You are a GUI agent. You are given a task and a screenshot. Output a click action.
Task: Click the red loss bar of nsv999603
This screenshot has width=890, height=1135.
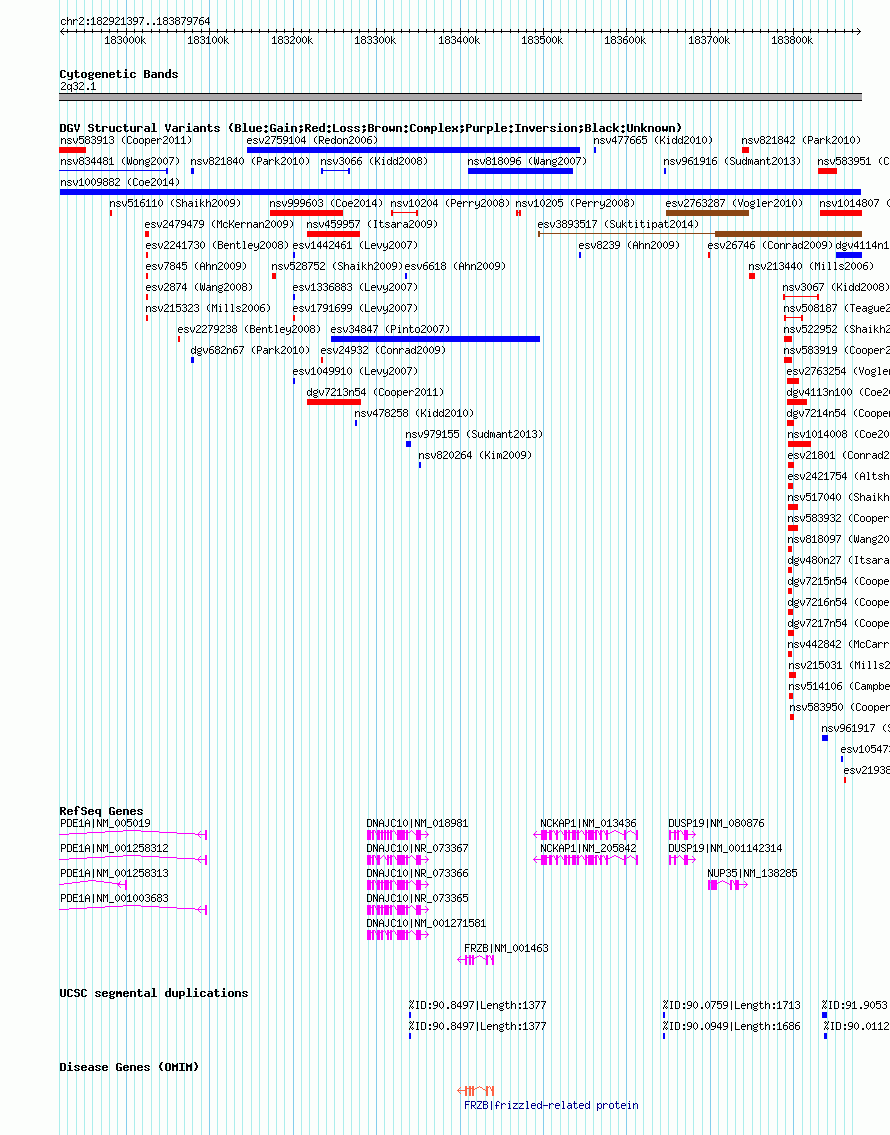306,214
